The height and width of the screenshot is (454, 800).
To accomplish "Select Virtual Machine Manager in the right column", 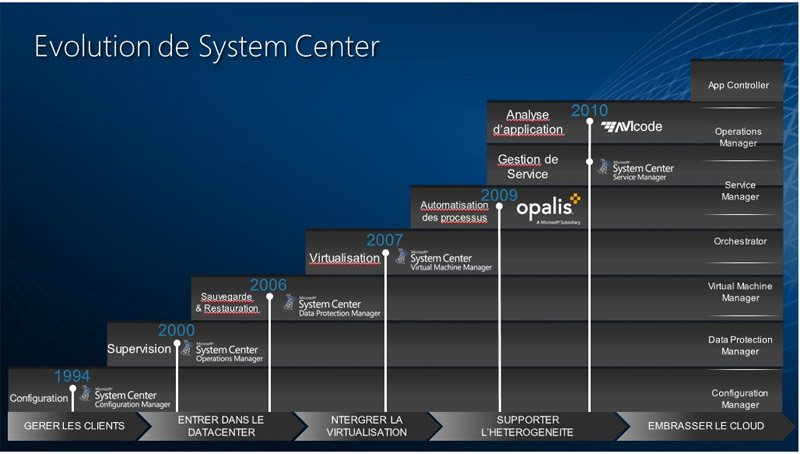I will (740, 292).
